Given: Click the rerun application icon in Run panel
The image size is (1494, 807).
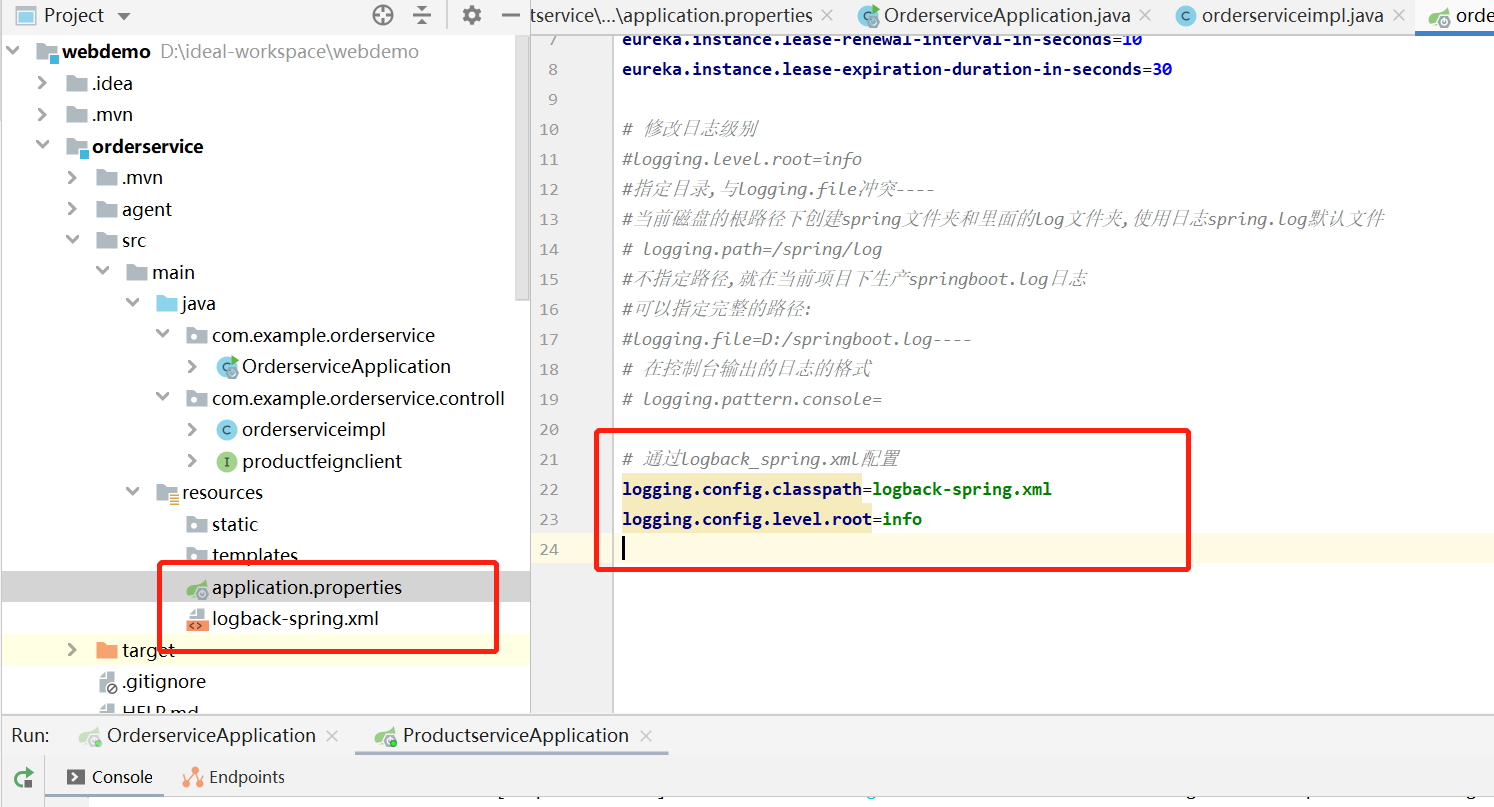Looking at the screenshot, I should pyautogui.click(x=24, y=778).
